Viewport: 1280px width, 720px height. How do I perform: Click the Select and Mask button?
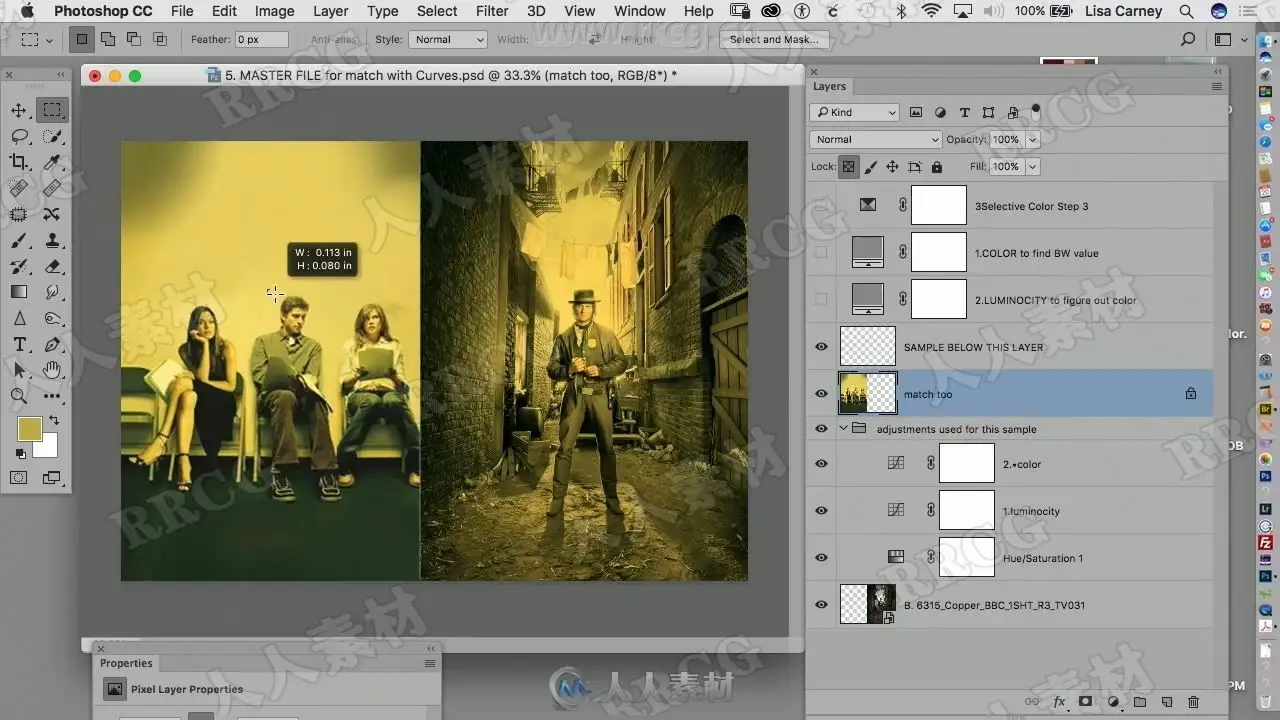(x=773, y=40)
